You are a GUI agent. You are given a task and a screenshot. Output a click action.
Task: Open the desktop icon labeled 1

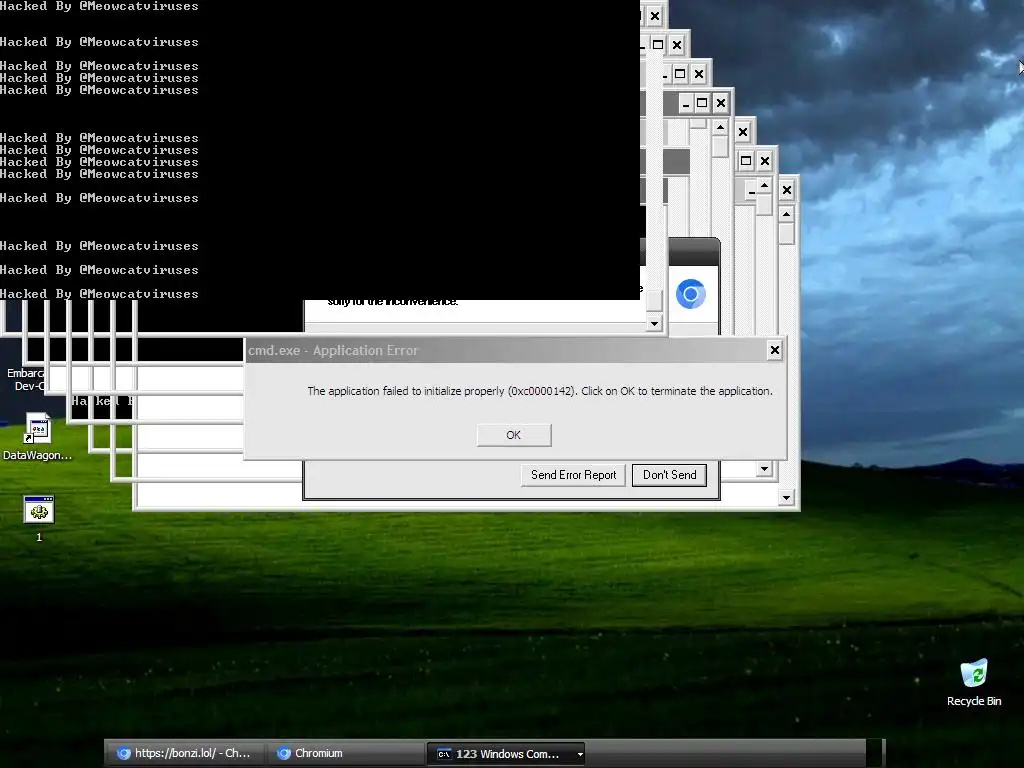[x=39, y=519]
